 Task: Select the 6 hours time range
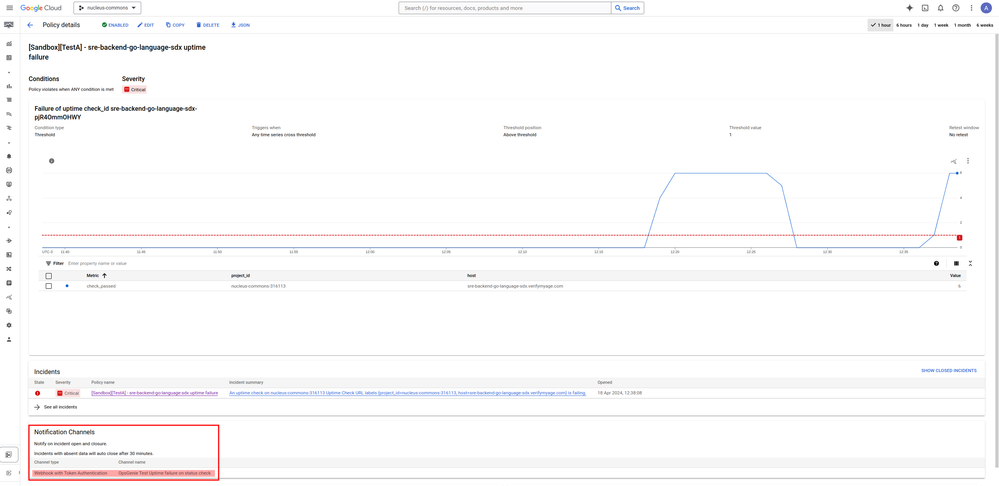pos(903,25)
